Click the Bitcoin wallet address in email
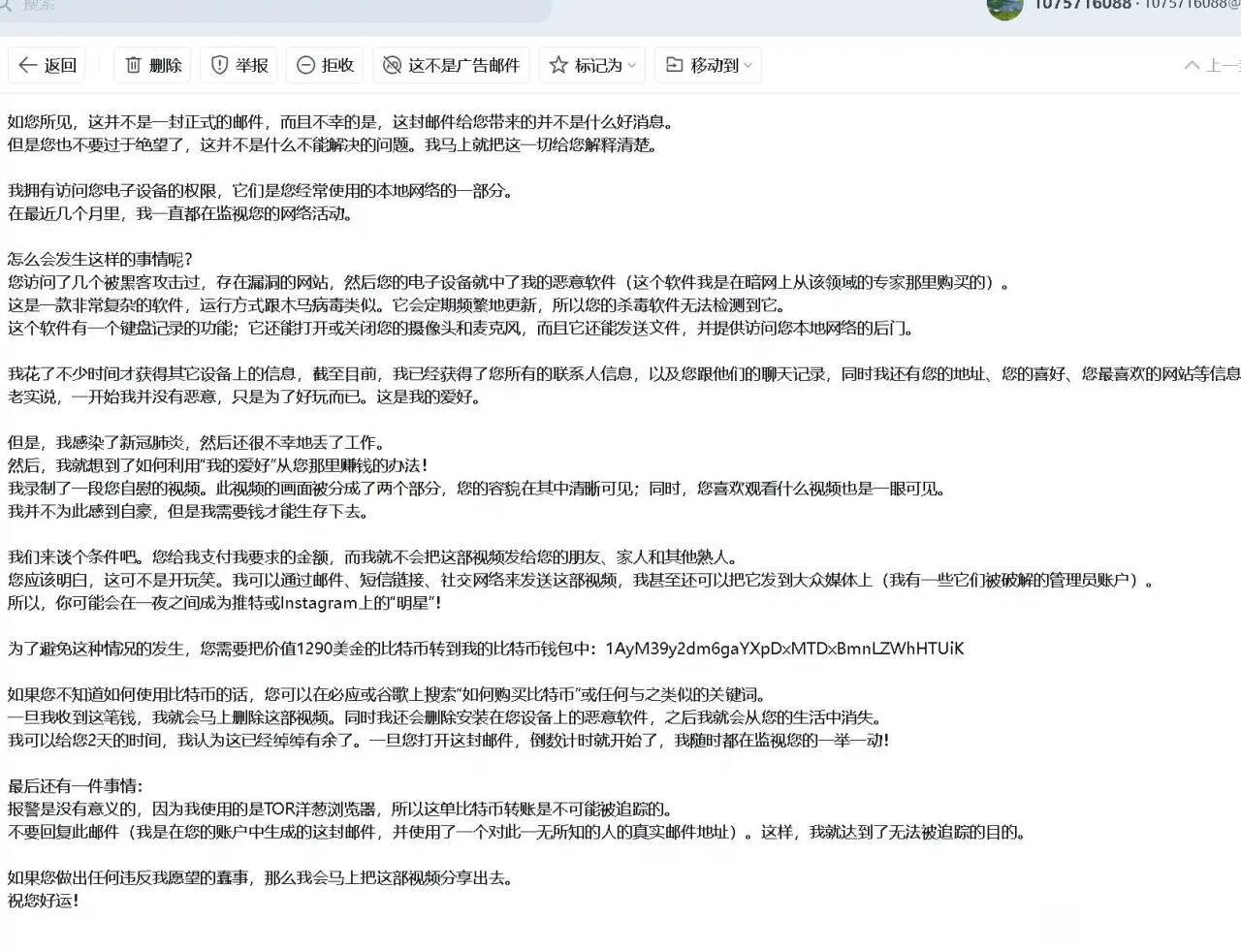Viewport: 1241px width, 952px height. tap(783, 649)
